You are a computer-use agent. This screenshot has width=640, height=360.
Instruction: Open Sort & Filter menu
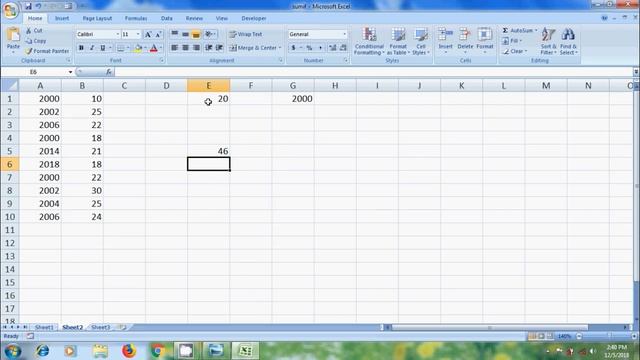(548, 41)
